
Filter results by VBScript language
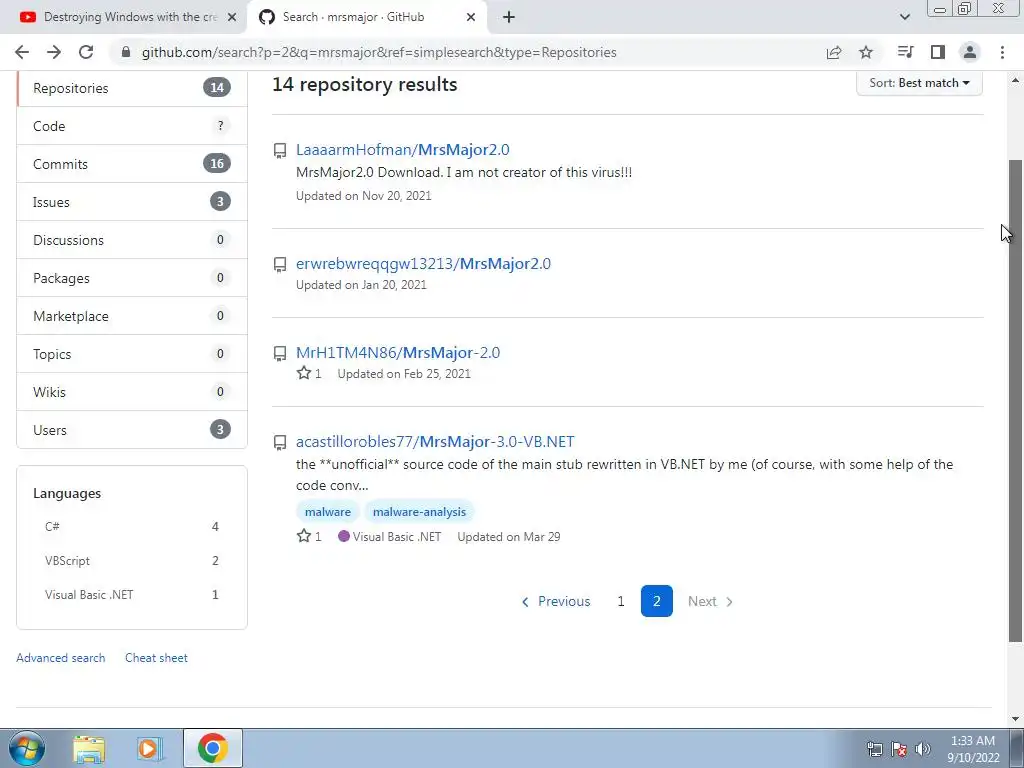point(132,560)
